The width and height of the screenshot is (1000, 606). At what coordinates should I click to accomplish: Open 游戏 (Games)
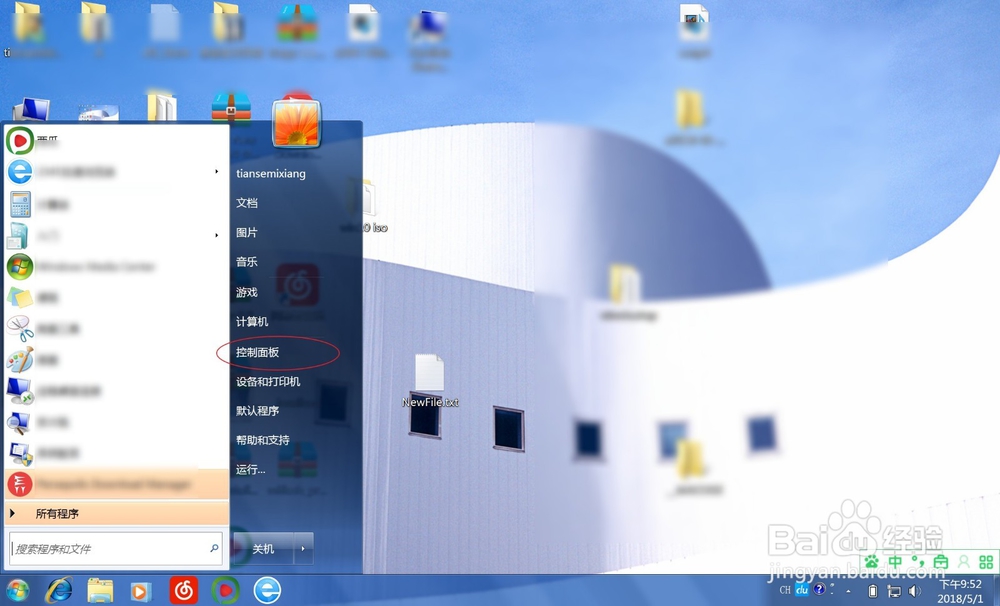(x=247, y=292)
